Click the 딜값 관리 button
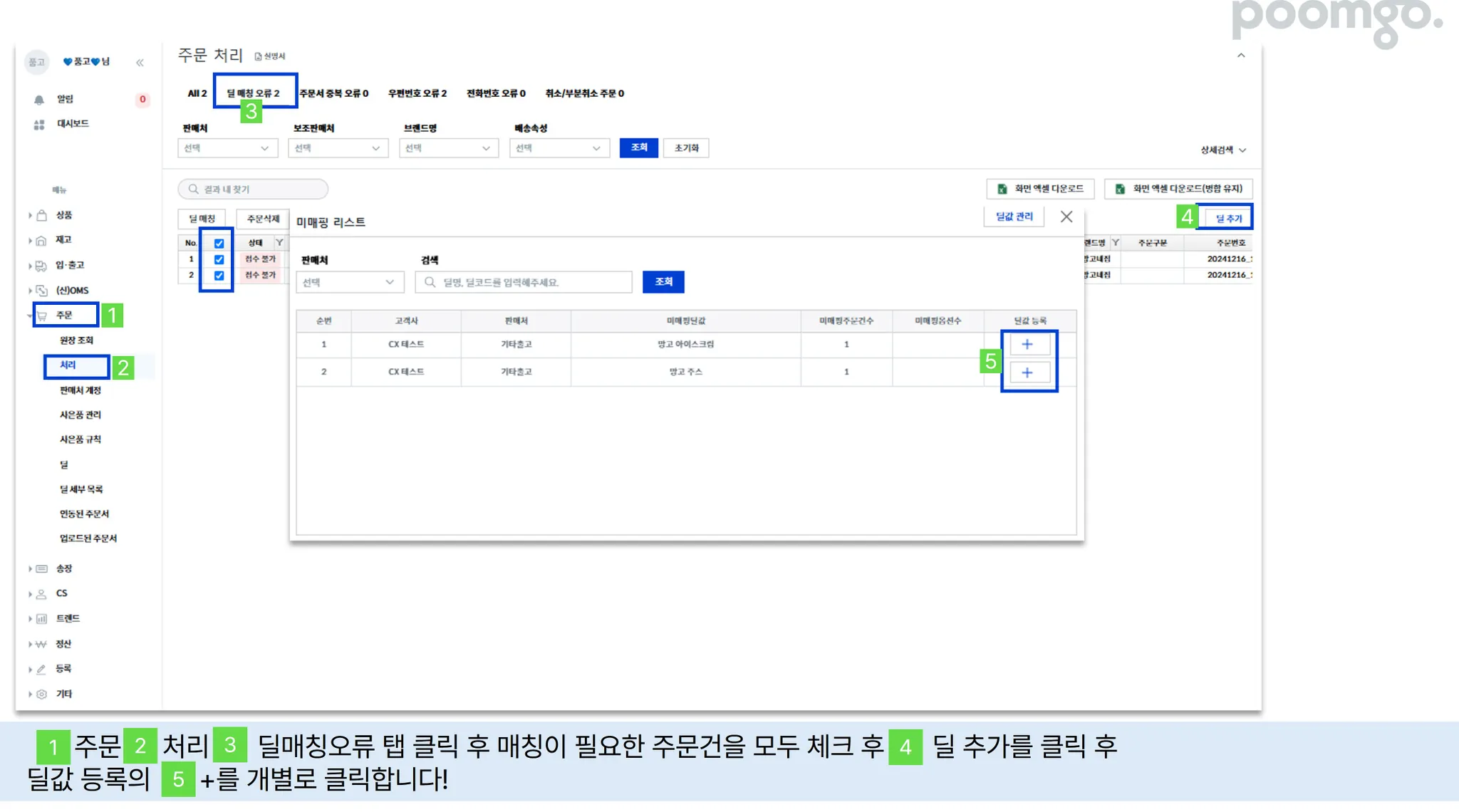Viewport: 1459px width, 812px height. coord(1014,217)
